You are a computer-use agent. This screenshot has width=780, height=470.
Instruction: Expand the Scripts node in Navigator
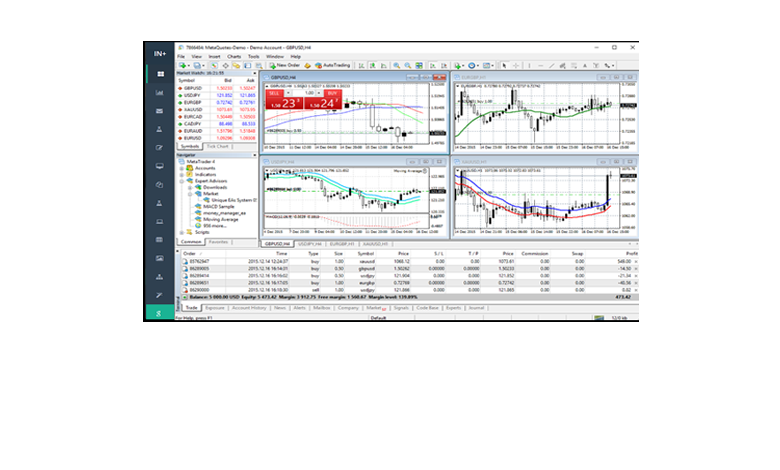coord(182,232)
